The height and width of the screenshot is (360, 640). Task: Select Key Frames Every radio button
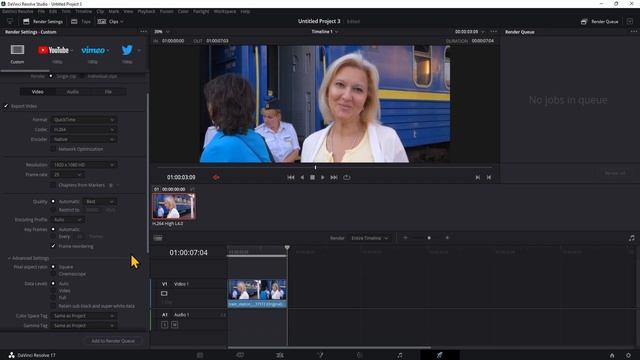[53, 236]
